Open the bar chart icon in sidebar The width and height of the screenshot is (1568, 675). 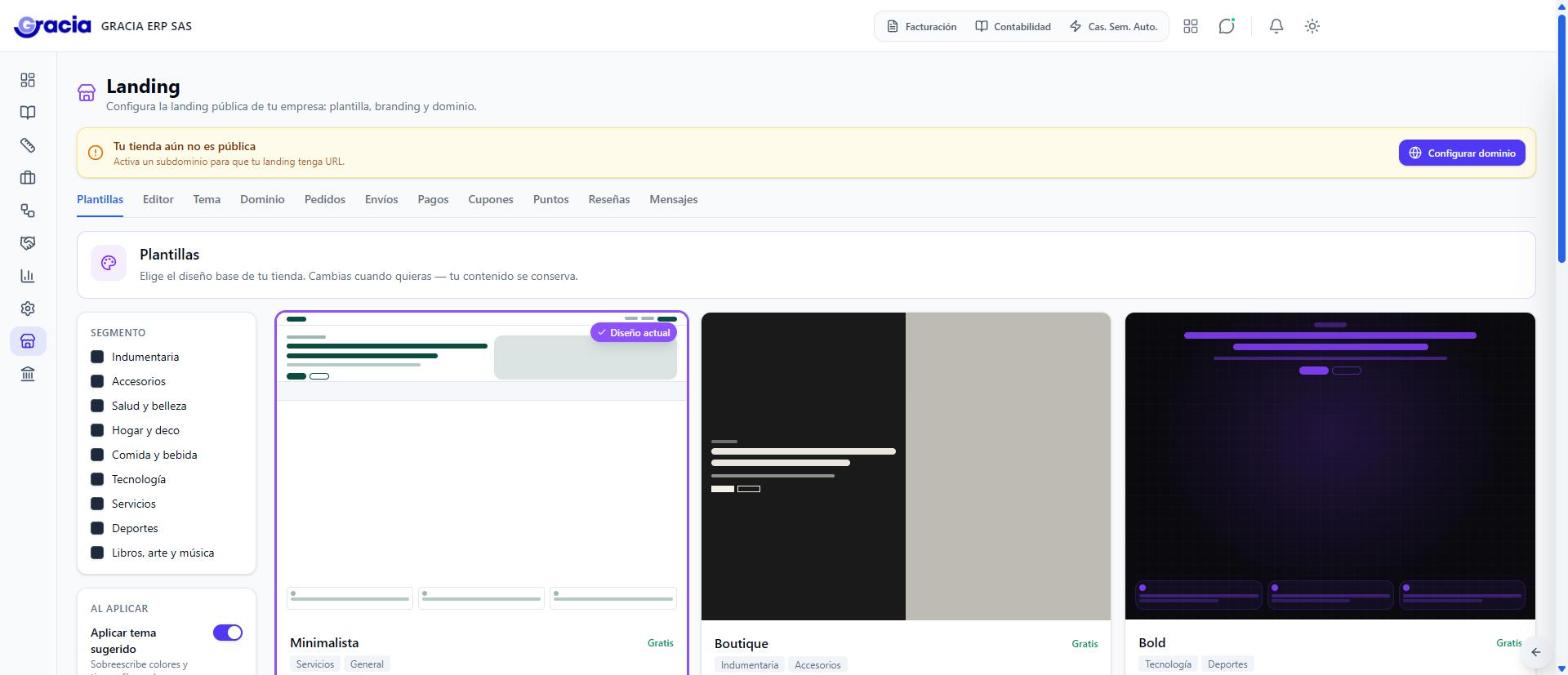[x=28, y=276]
